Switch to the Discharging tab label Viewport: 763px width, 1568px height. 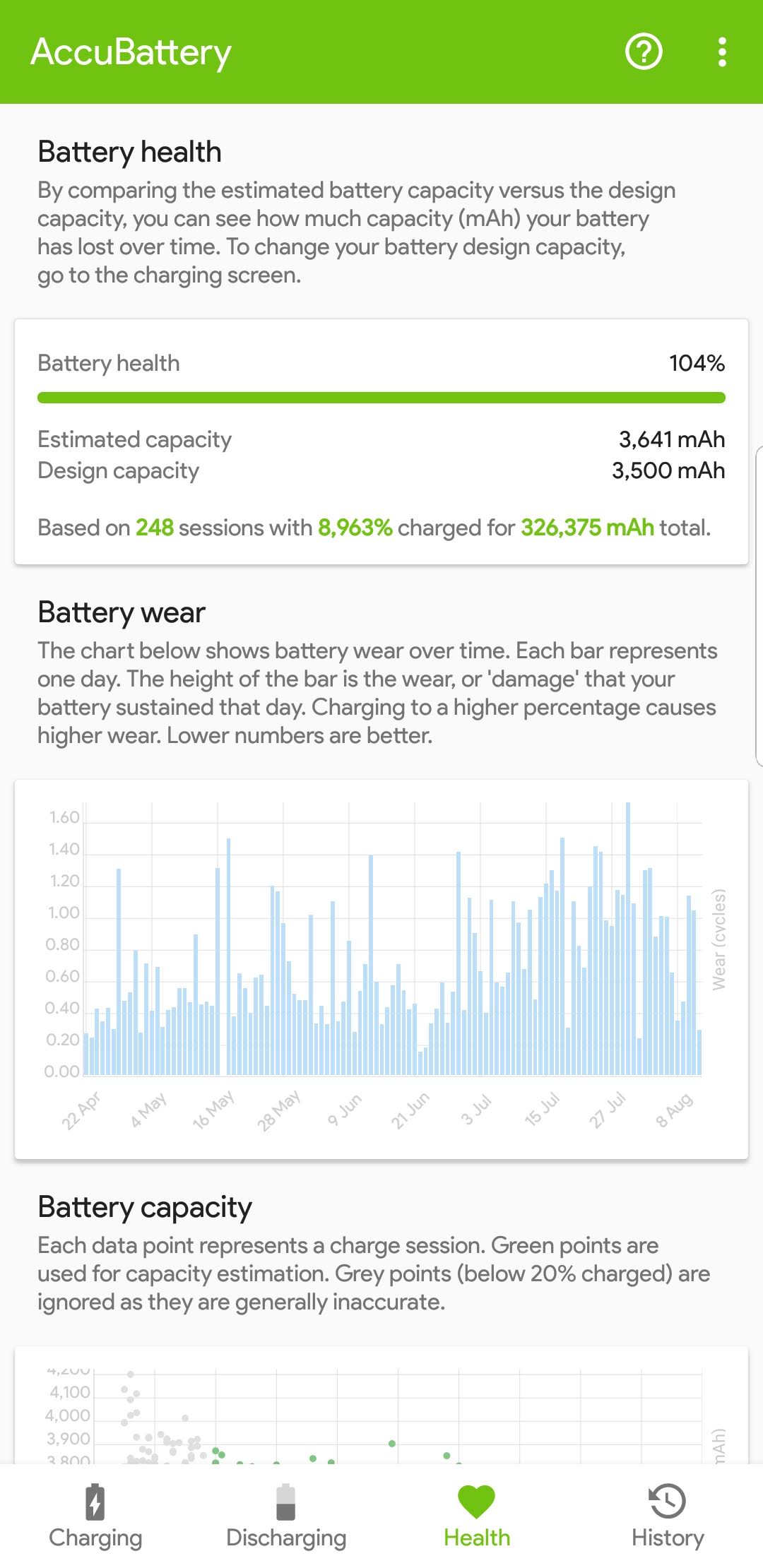pos(286,1538)
